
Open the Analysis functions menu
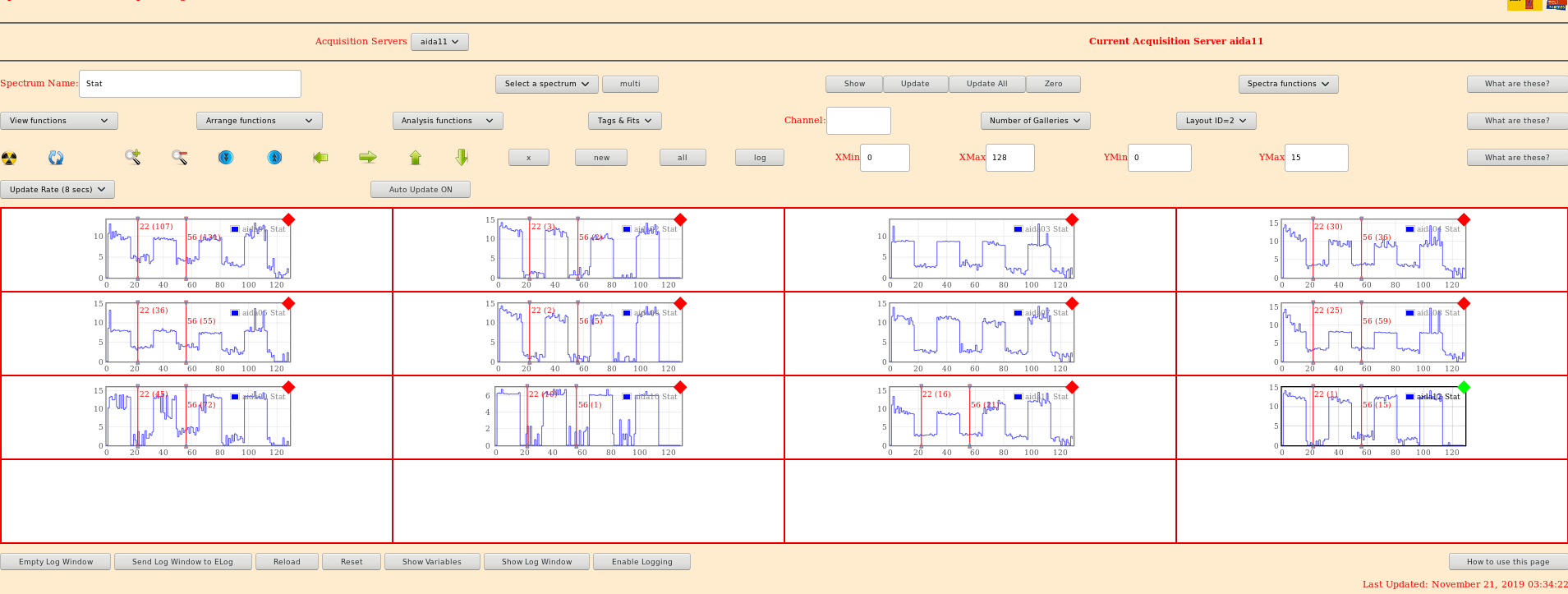448,121
